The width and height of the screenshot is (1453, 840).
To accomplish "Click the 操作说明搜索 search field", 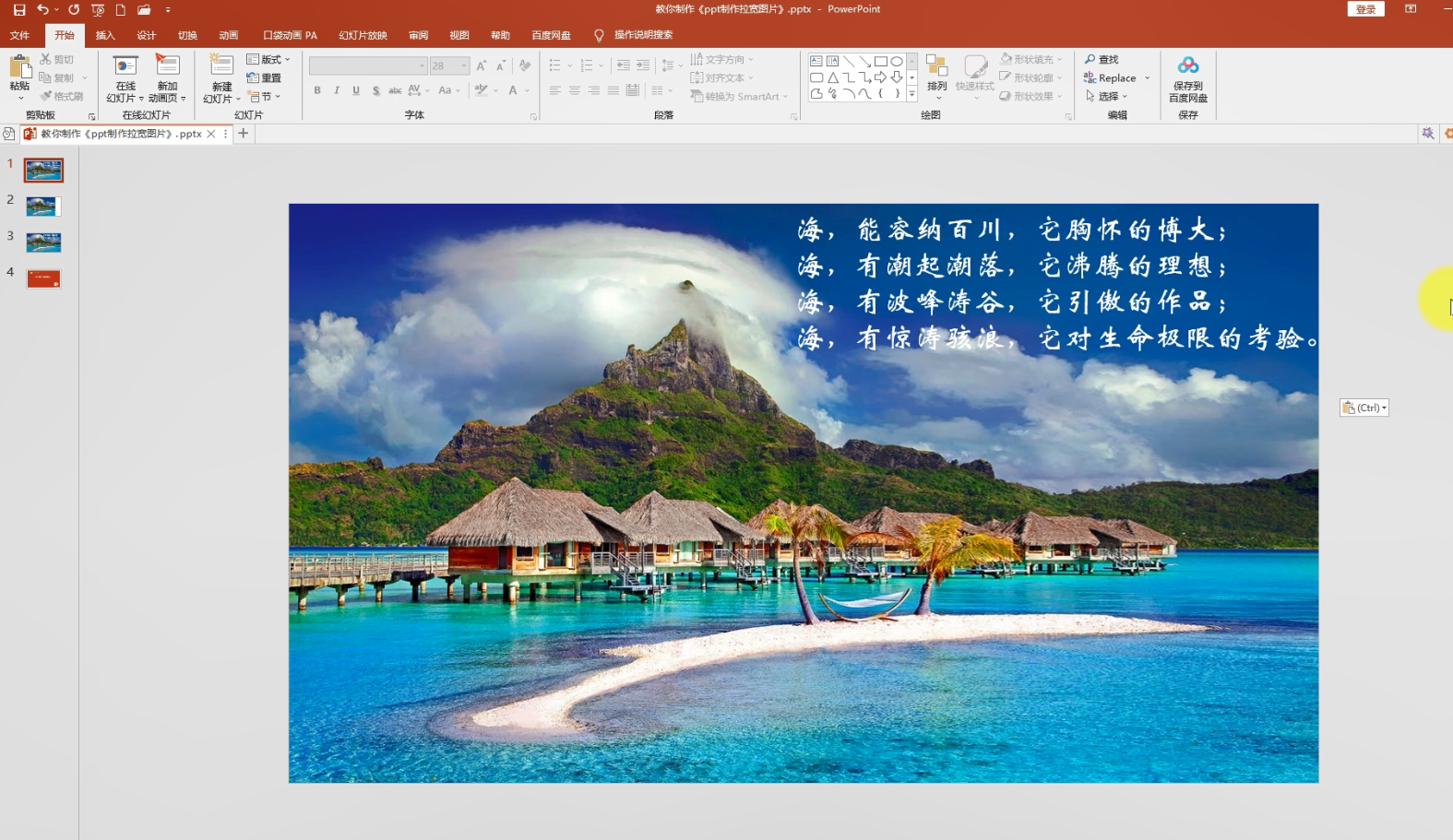I will [x=644, y=35].
